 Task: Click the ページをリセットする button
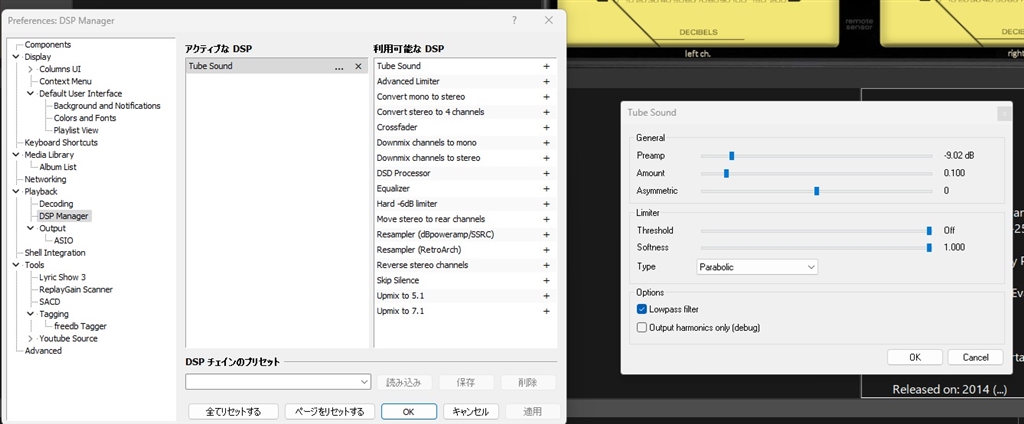tap(329, 412)
